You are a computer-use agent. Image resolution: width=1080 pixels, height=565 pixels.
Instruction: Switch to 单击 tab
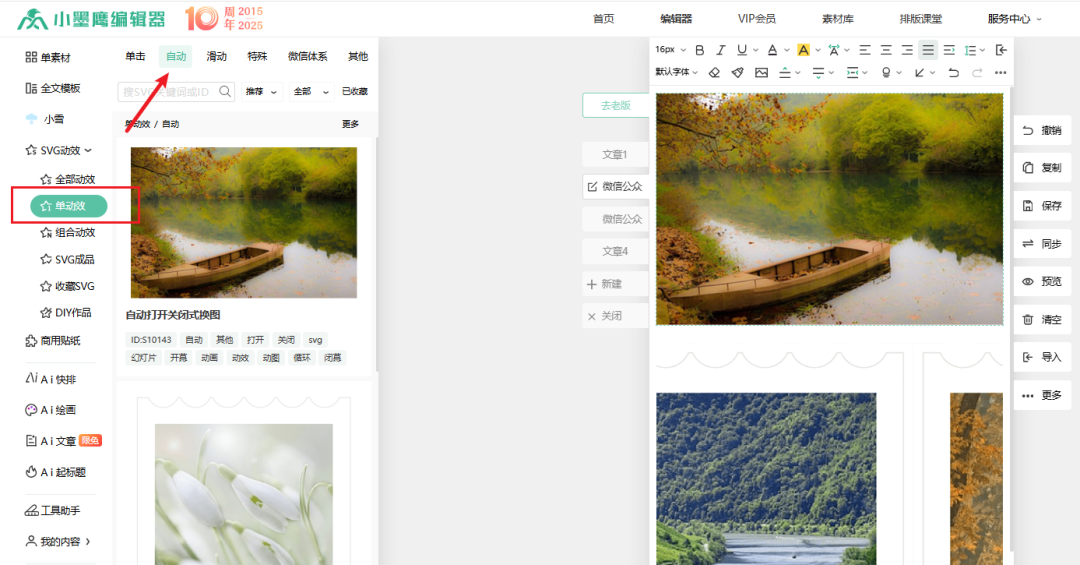pyautogui.click(x=135, y=56)
